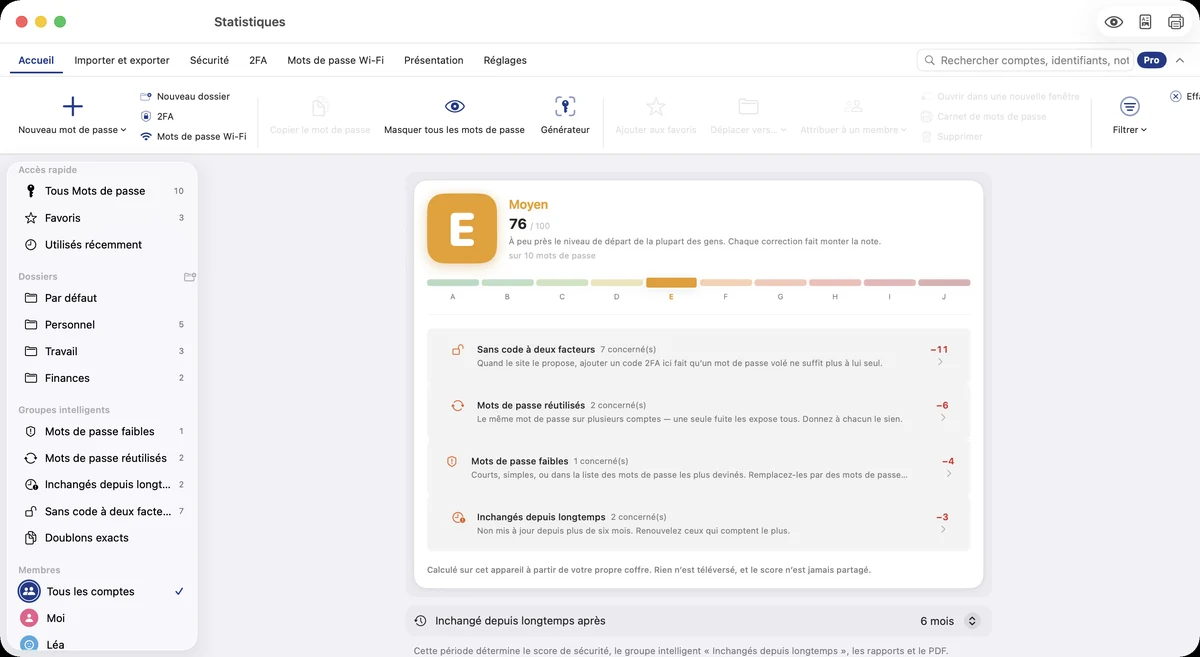Create a Nouveau dossier from the toolbar

pos(185,96)
